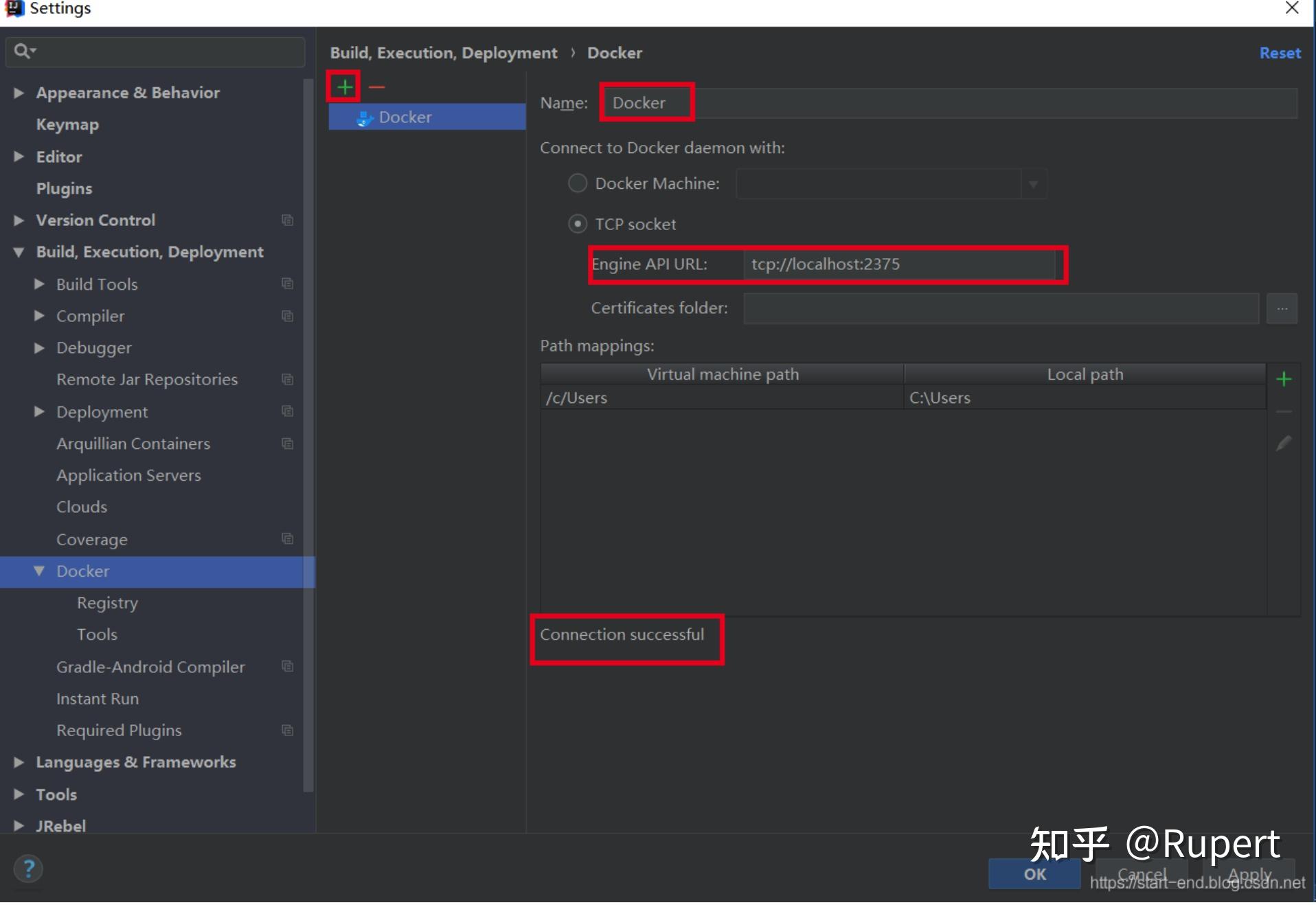Open Build, Execution, Deployment via breadcrumb
Image resolution: width=1316 pixels, height=905 pixels.
pos(444,53)
